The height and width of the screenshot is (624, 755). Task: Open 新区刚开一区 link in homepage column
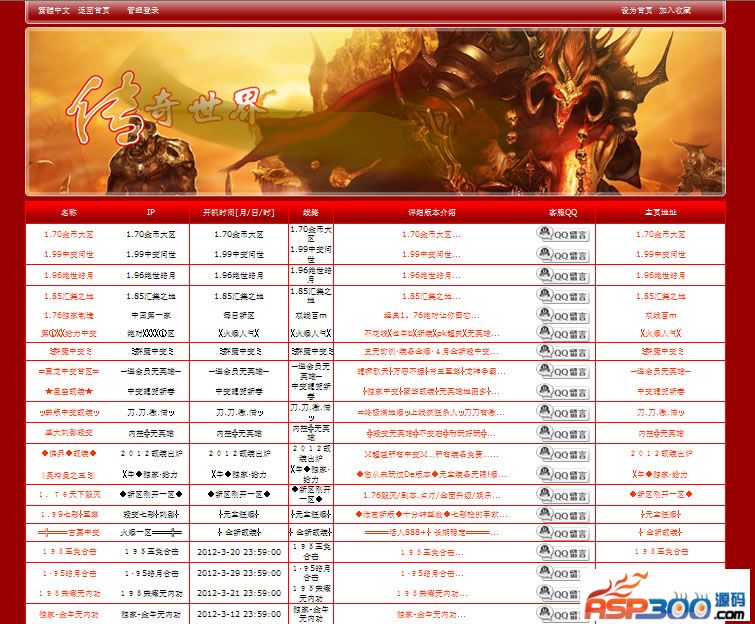661,494
